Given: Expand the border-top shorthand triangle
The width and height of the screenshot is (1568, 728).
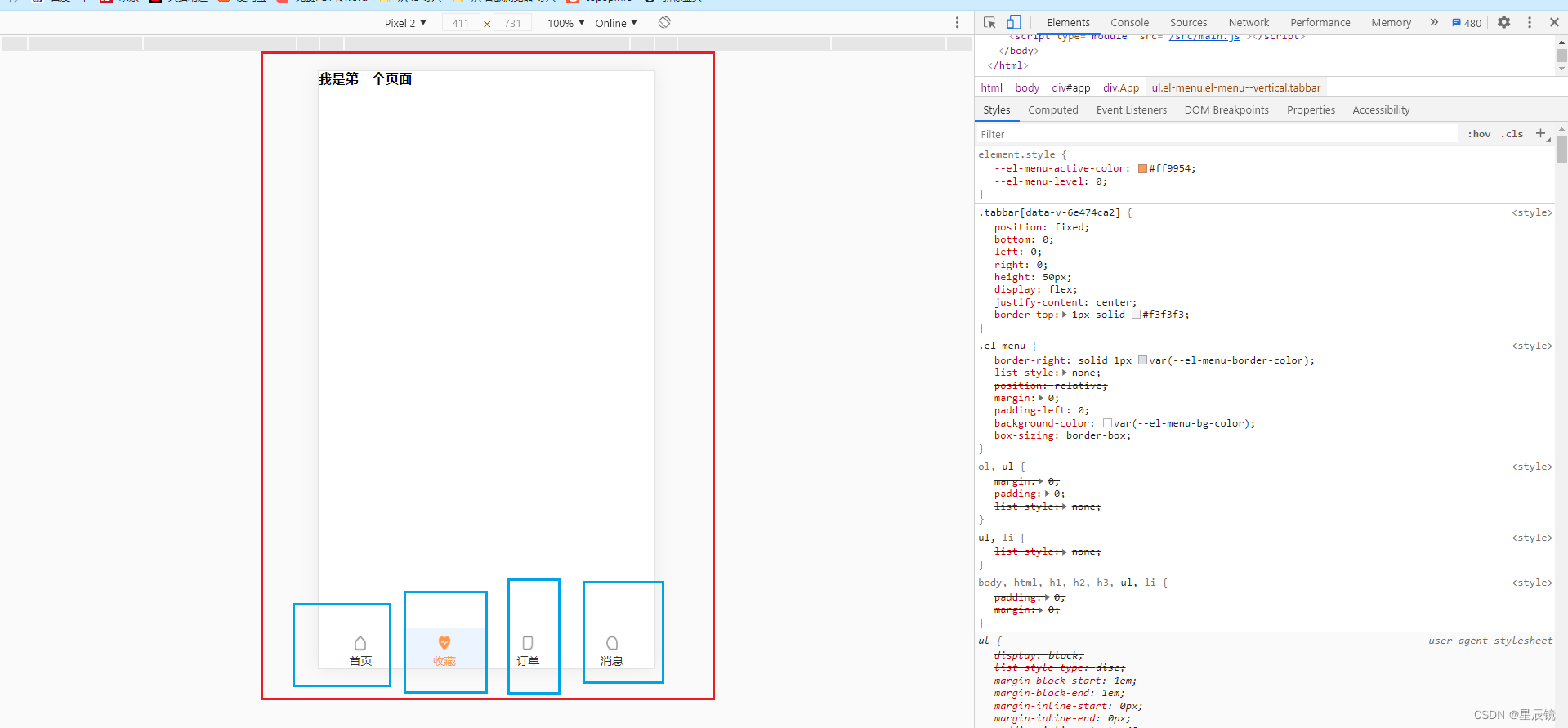Looking at the screenshot, I should point(1065,315).
